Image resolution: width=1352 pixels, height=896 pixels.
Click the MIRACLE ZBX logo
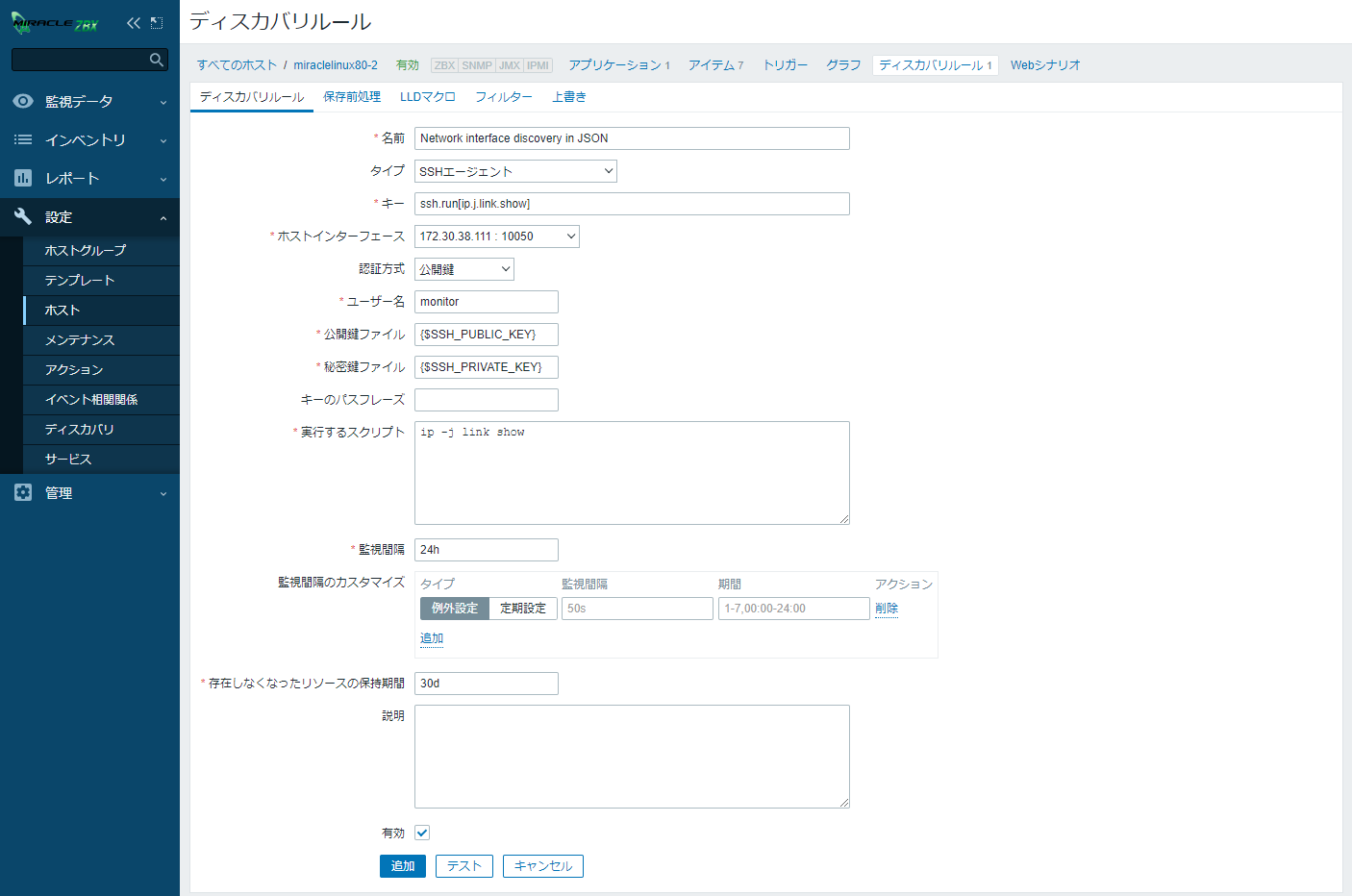[55, 23]
